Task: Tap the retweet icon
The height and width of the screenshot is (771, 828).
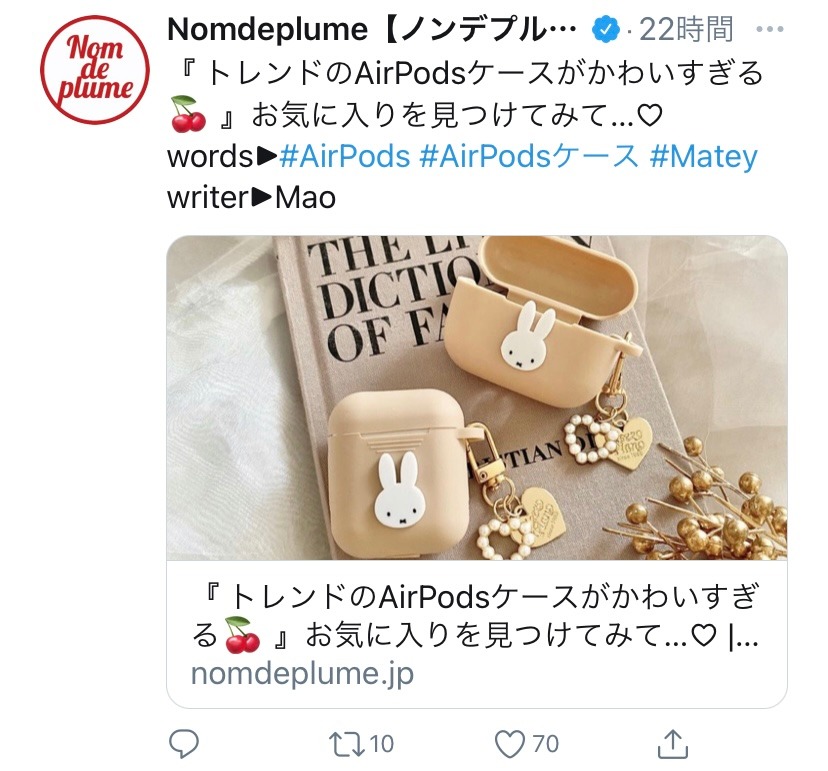Action: pos(346,744)
